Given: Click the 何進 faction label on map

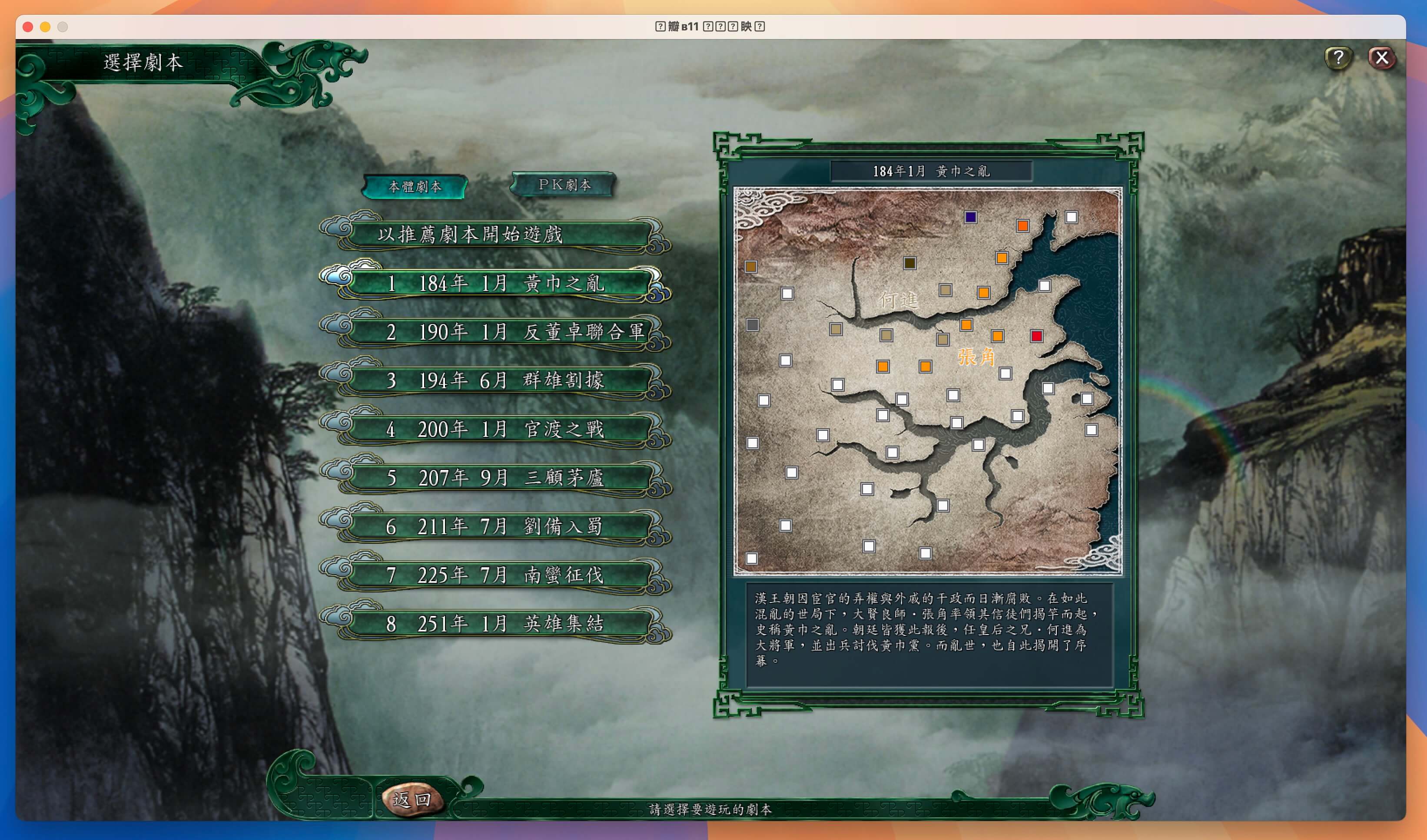Looking at the screenshot, I should [899, 300].
